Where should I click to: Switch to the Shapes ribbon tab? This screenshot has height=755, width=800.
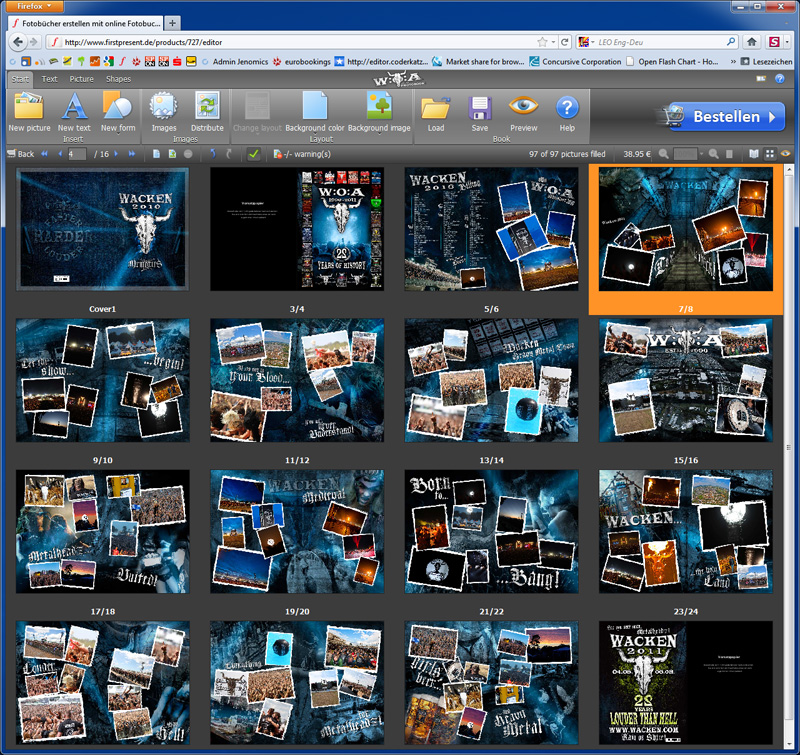point(118,79)
